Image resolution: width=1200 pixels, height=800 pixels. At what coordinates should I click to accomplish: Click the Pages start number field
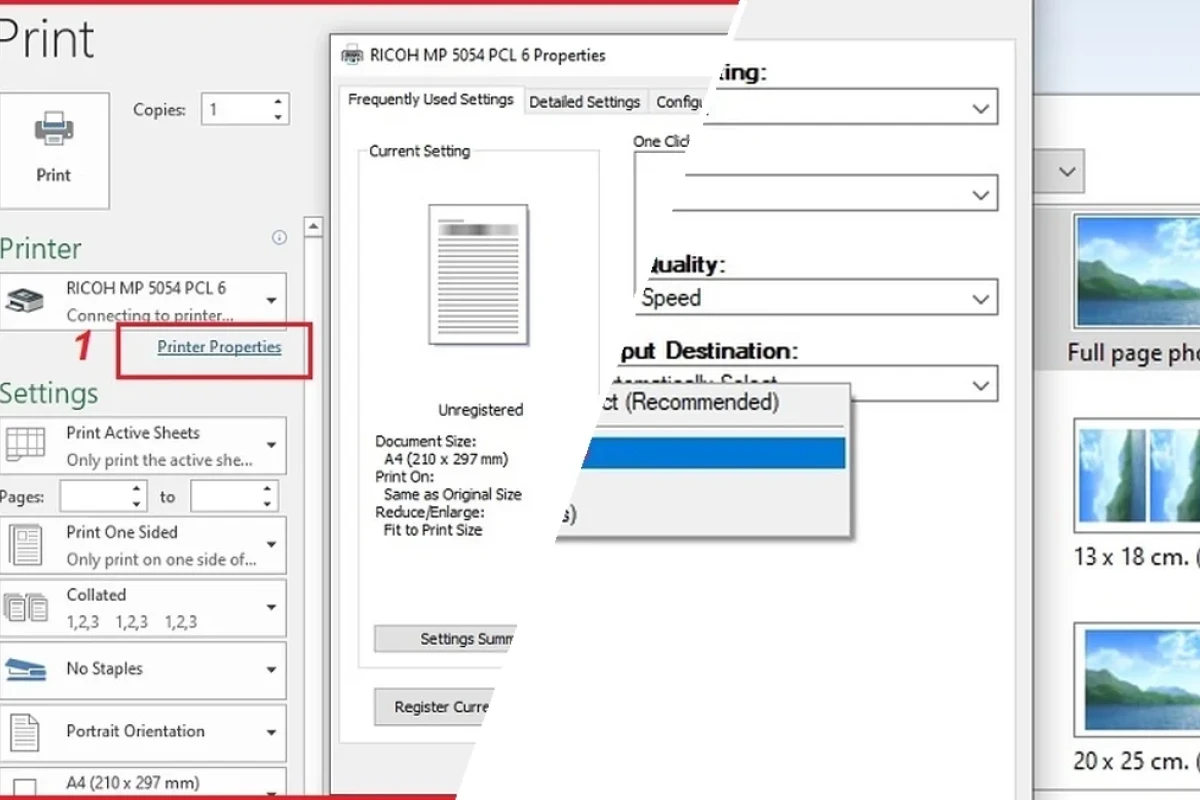click(95, 496)
